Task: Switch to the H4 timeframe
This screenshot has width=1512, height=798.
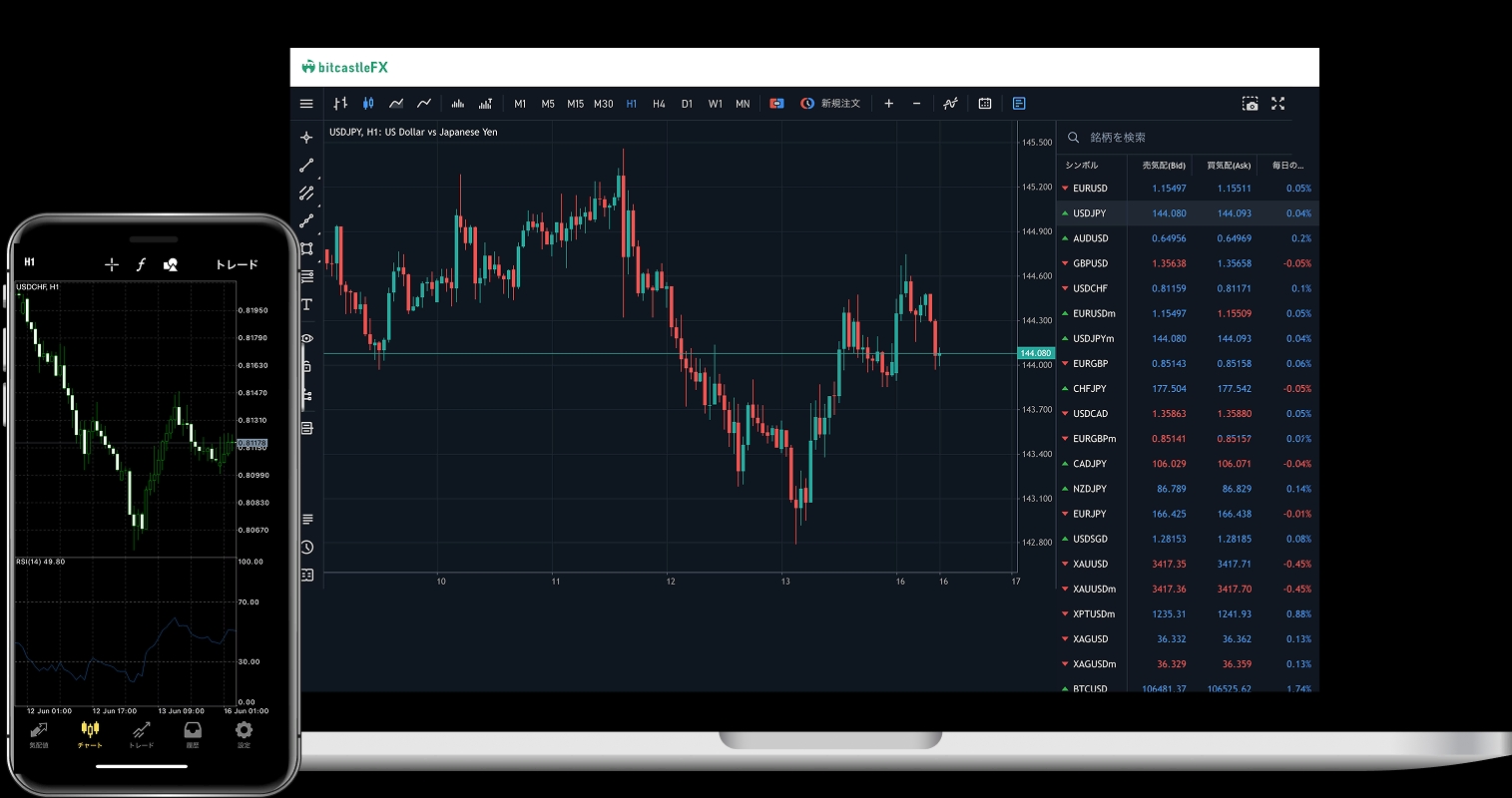Action: (x=659, y=104)
